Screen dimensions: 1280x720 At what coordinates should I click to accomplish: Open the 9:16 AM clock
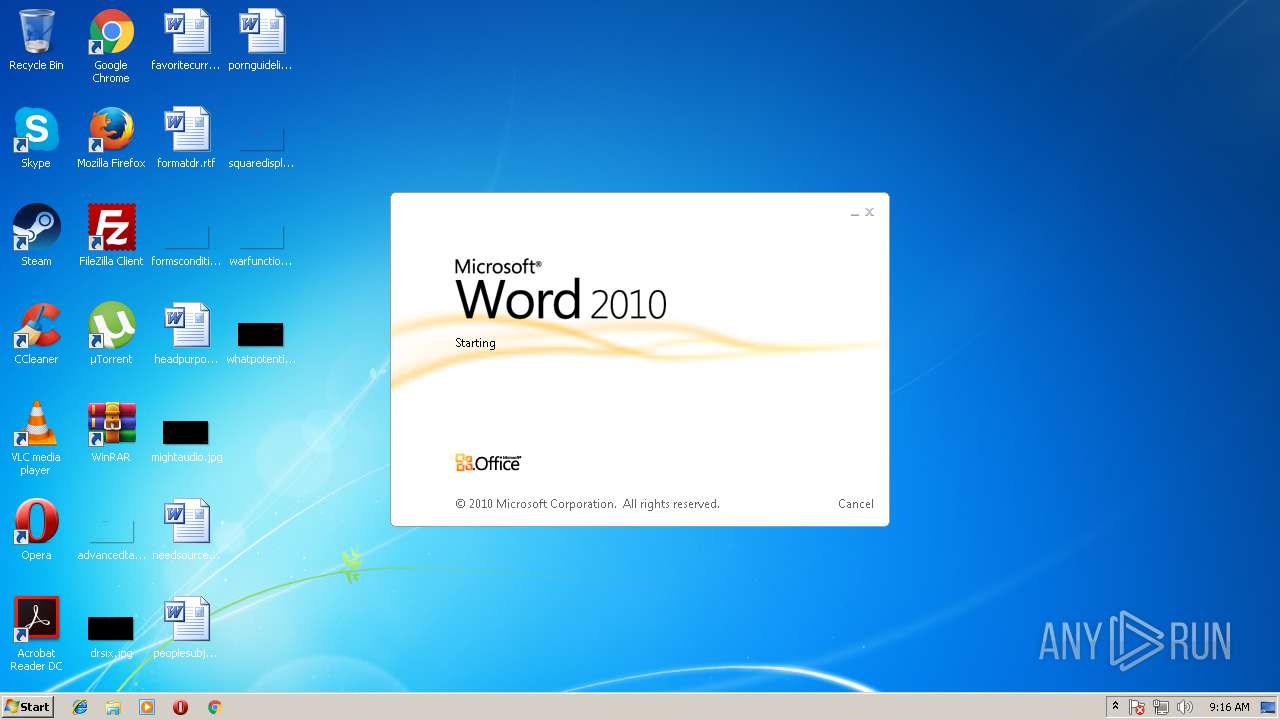coord(1229,707)
